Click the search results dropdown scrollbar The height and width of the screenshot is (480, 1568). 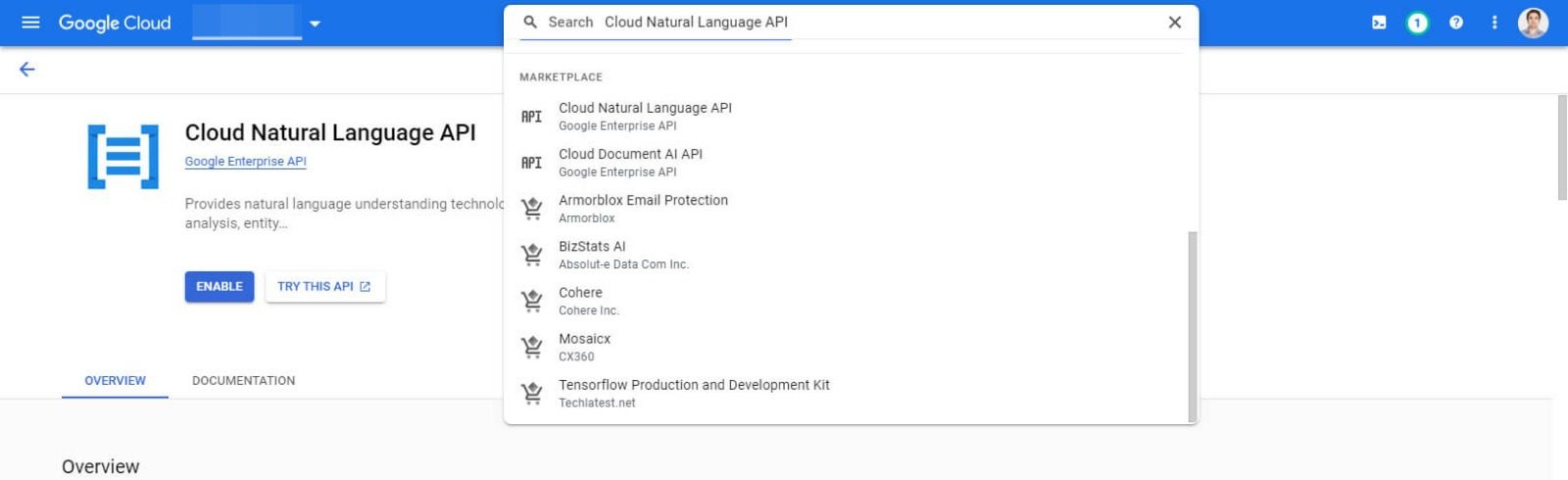click(1192, 323)
